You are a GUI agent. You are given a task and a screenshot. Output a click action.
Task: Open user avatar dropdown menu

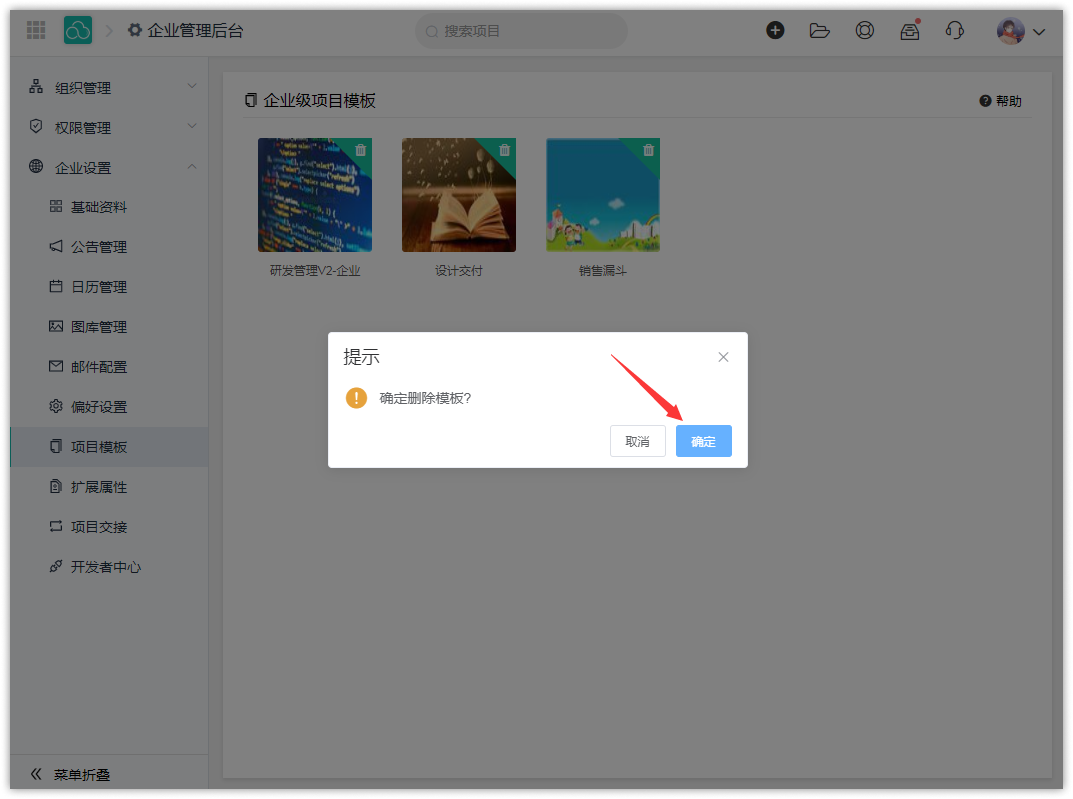click(x=1021, y=31)
